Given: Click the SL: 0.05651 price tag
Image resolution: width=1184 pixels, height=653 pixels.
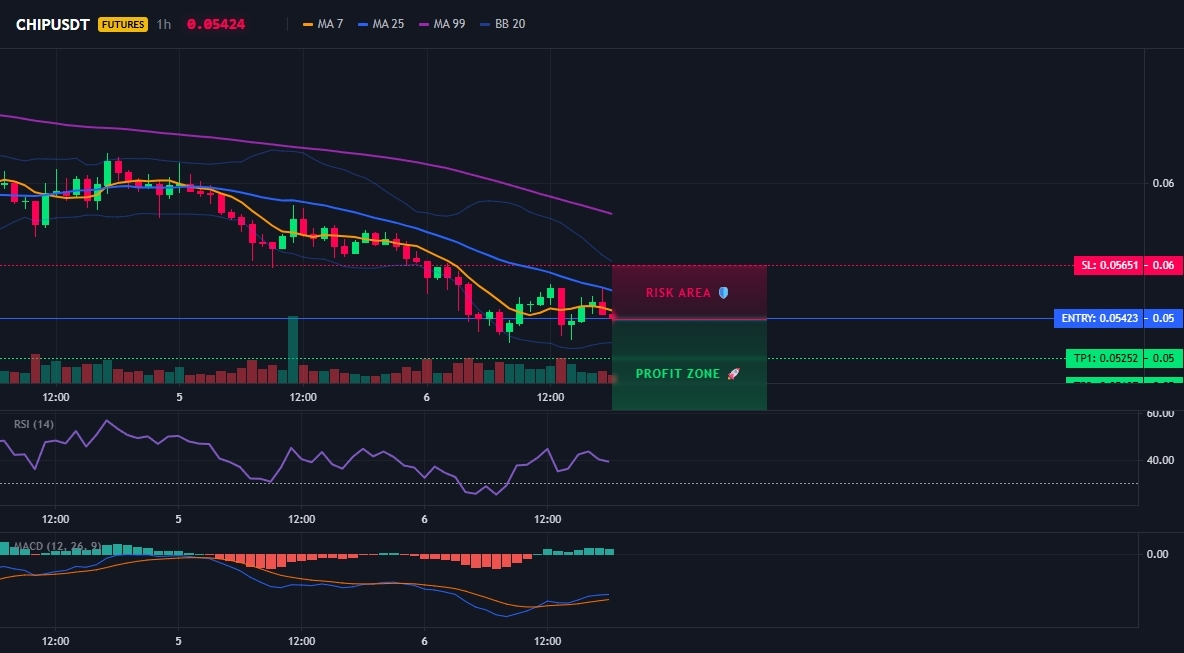Looking at the screenshot, I should pyautogui.click(x=1108, y=266).
